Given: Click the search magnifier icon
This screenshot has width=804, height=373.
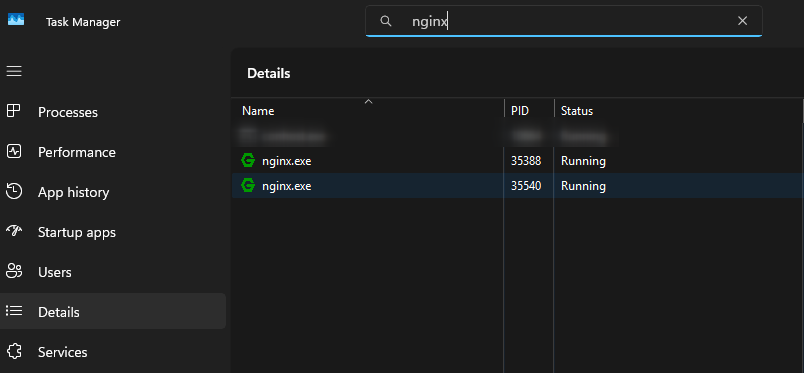Looking at the screenshot, I should (386, 21).
